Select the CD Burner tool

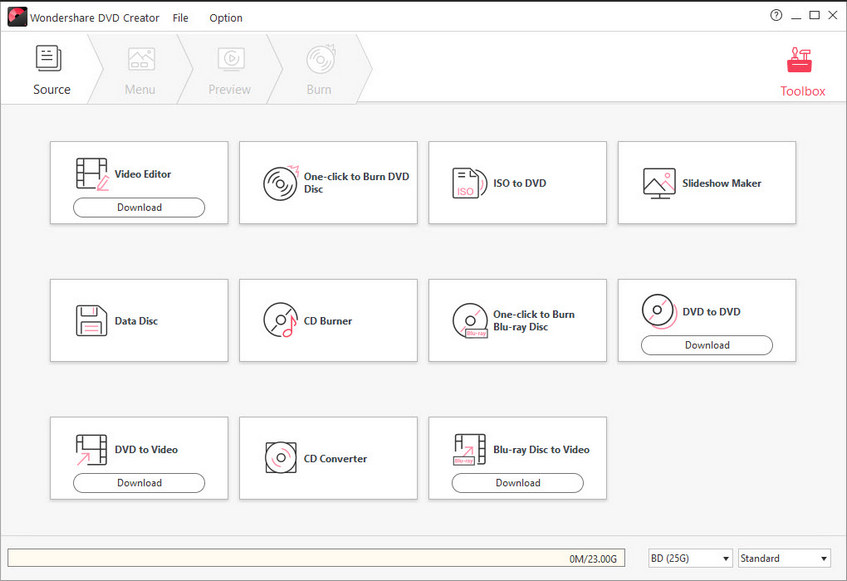click(328, 320)
